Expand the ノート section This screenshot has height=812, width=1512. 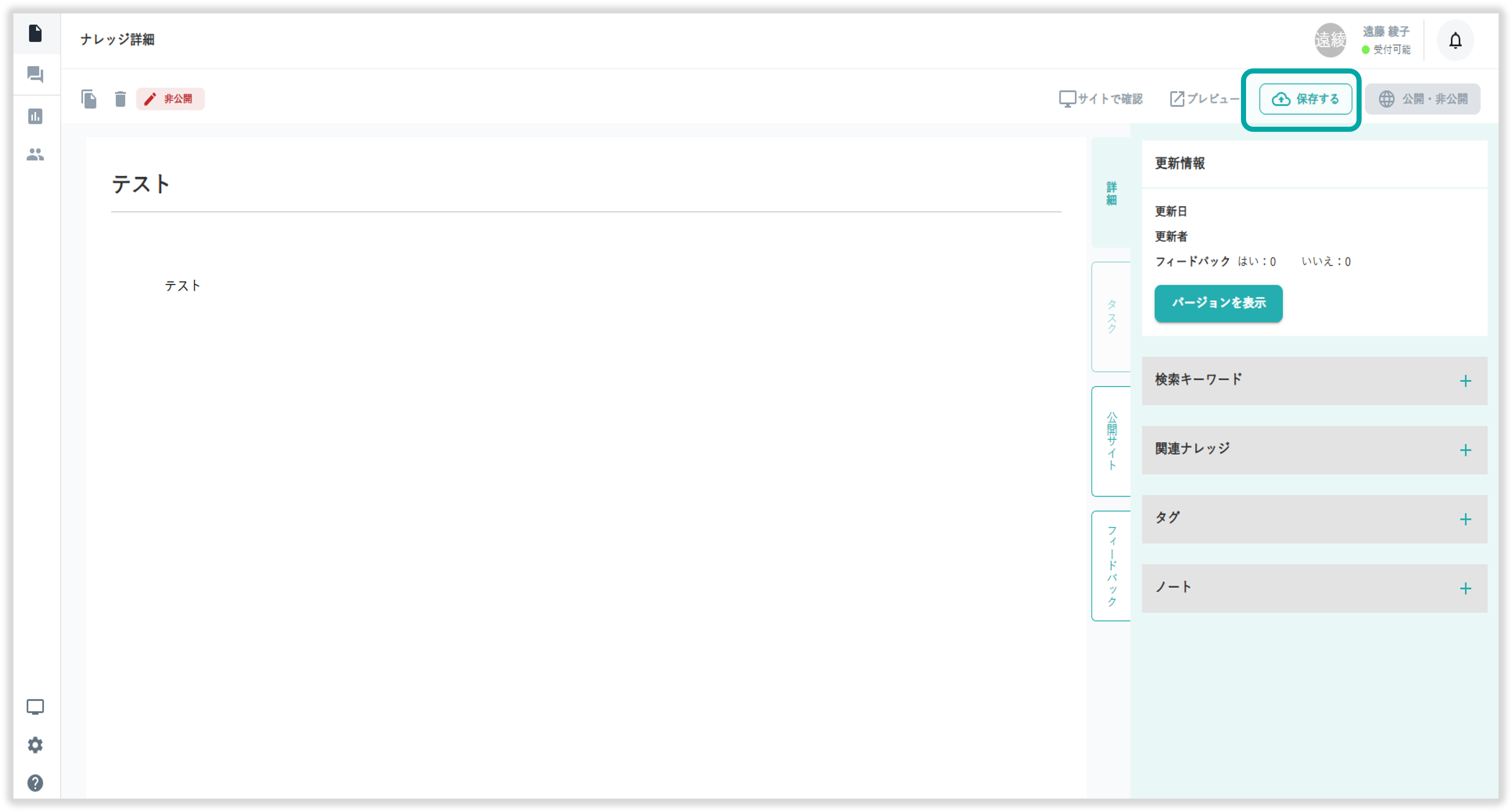tap(1465, 589)
